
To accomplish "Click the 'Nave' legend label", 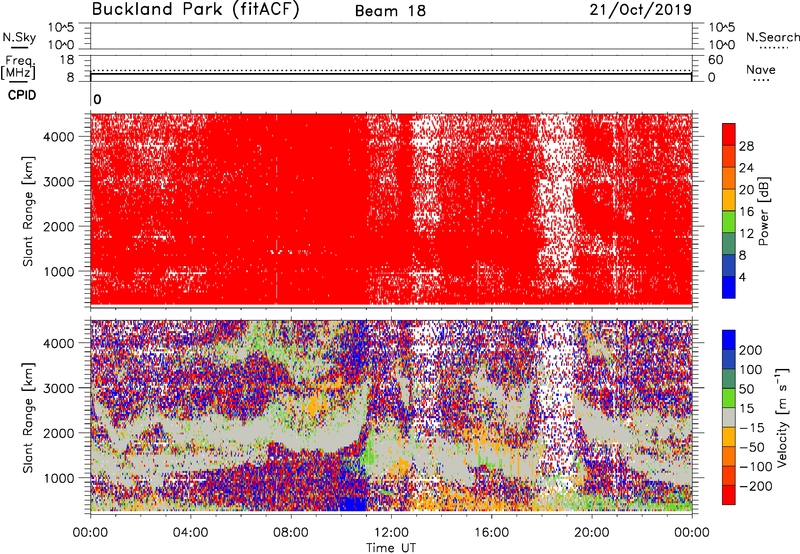I will point(761,70).
